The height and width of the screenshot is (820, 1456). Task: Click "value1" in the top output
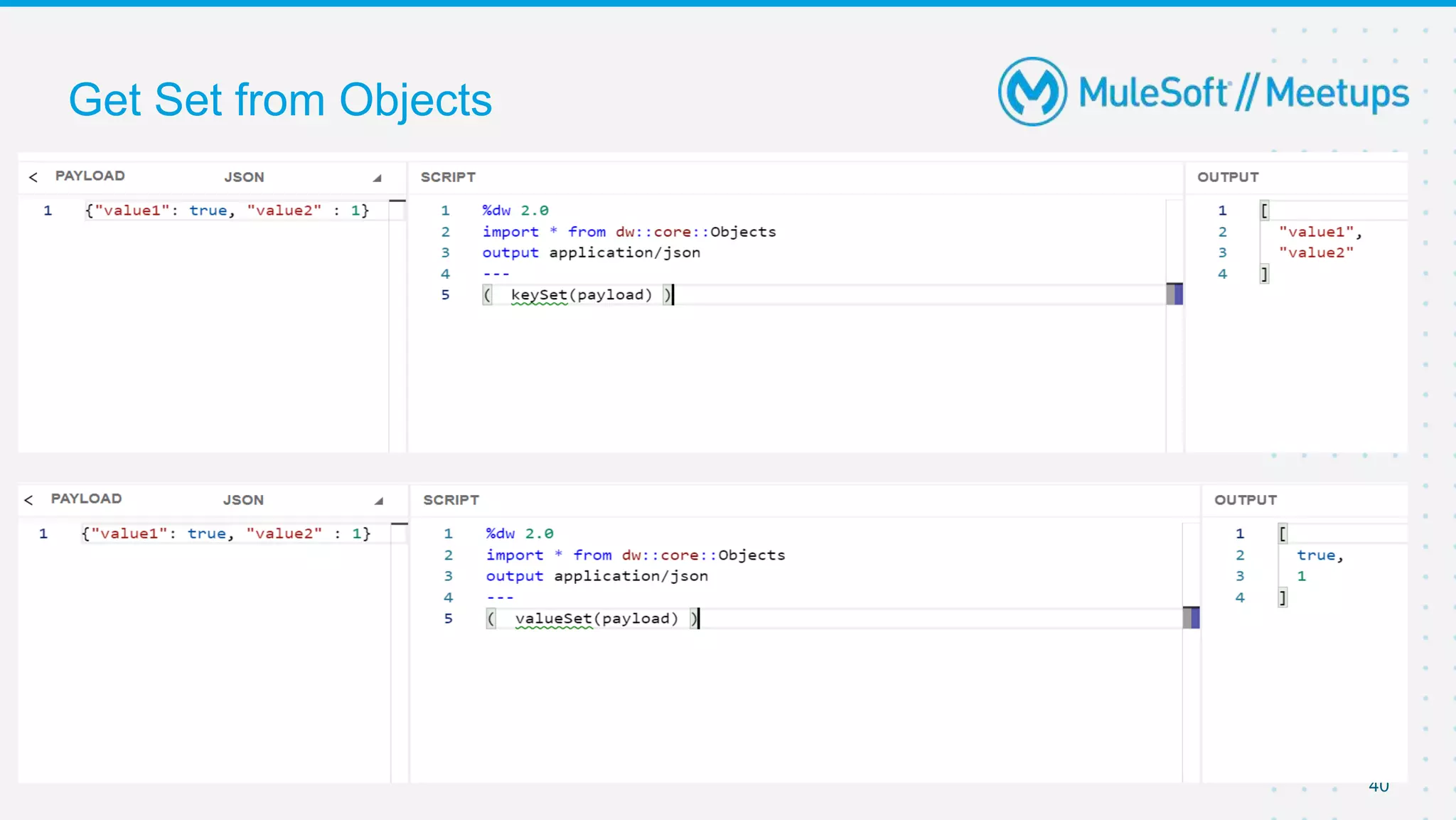click(x=1320, y=232)
